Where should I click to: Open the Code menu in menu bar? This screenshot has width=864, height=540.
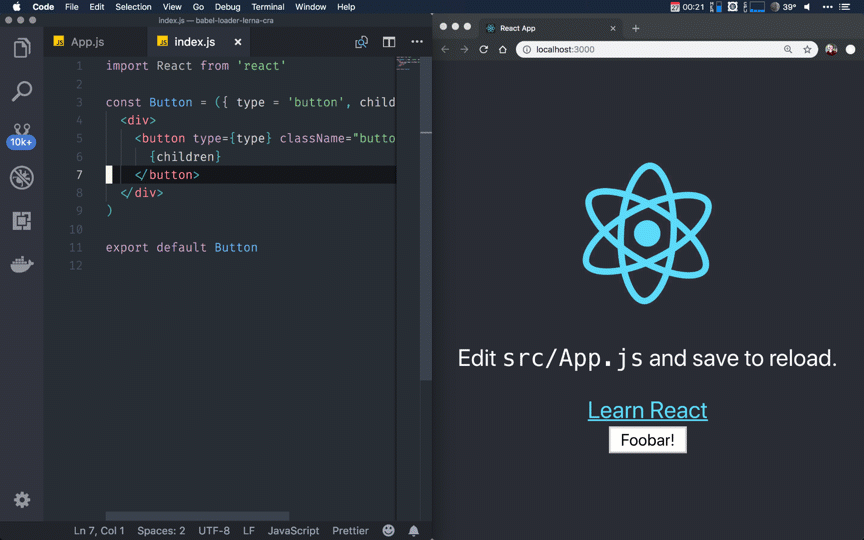tap(43, 7)
